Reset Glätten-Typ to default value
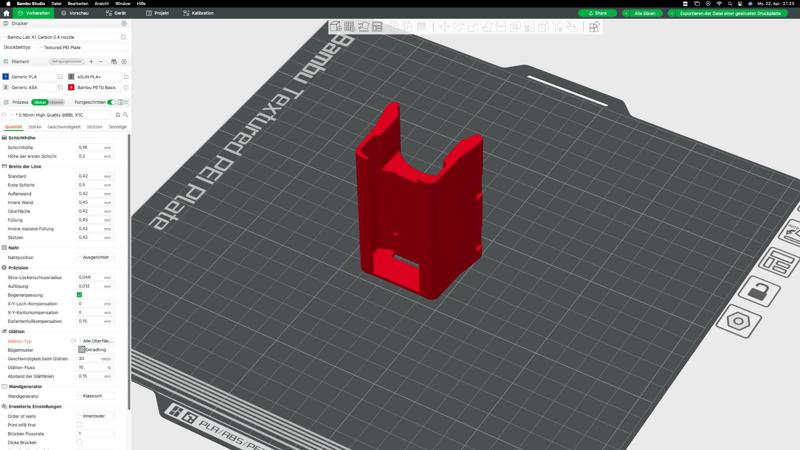The height and width of the screenshot is (450, 800). [73, 341]
